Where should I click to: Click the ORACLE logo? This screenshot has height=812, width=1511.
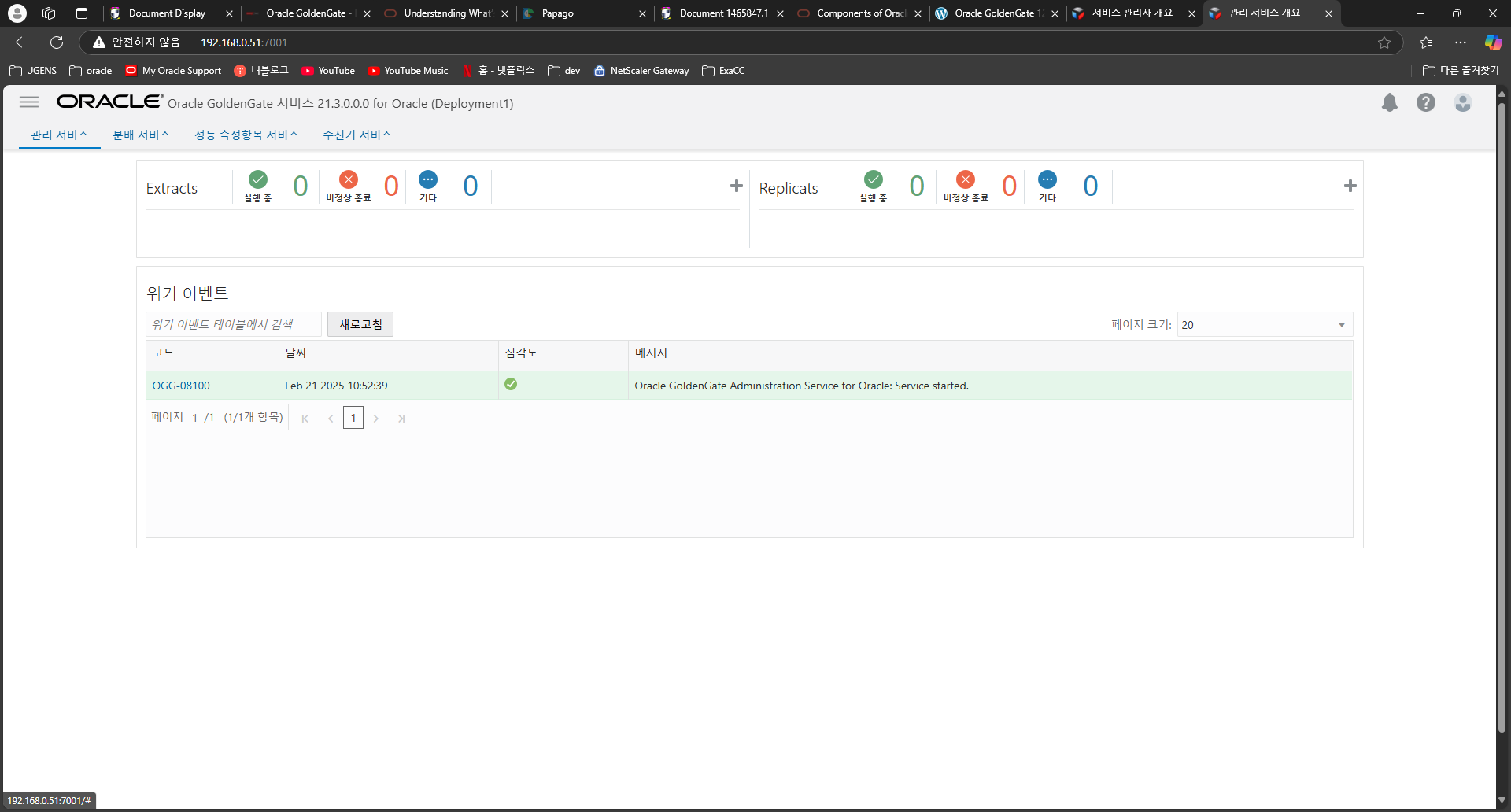click(x=109, y=101)
